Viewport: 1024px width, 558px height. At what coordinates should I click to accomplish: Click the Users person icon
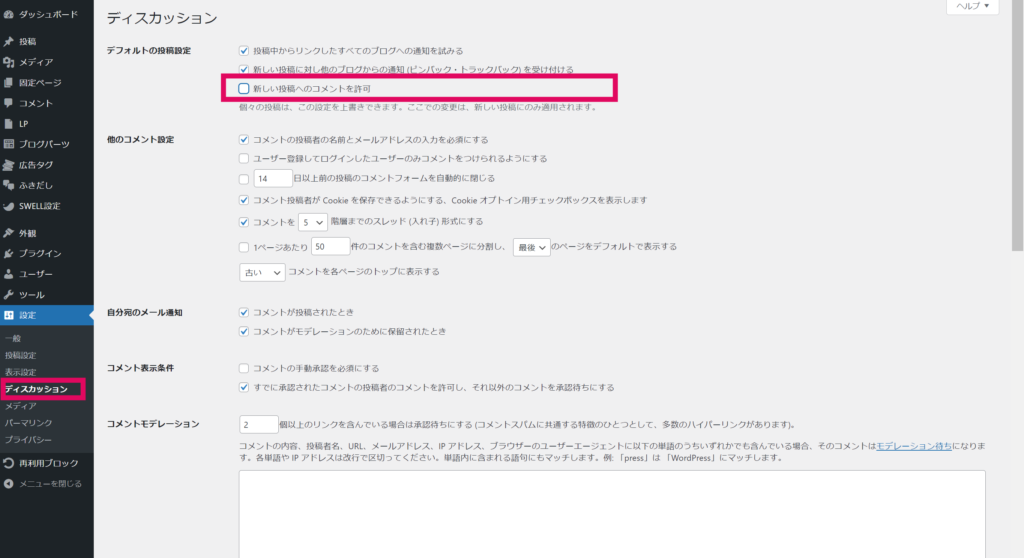pyautogui.click(x=9, y=274)
